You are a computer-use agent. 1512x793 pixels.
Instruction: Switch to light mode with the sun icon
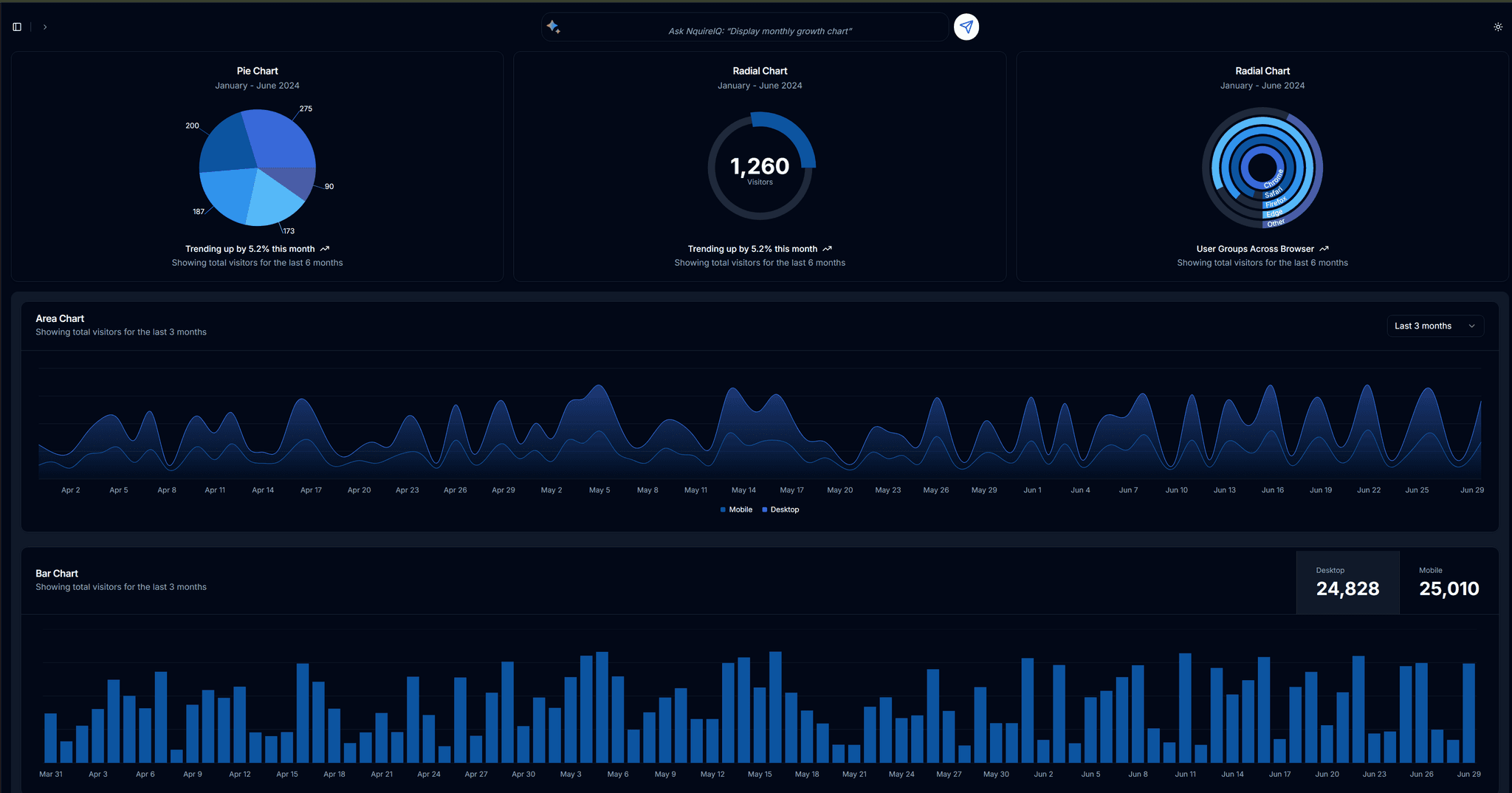(1498, 27)
